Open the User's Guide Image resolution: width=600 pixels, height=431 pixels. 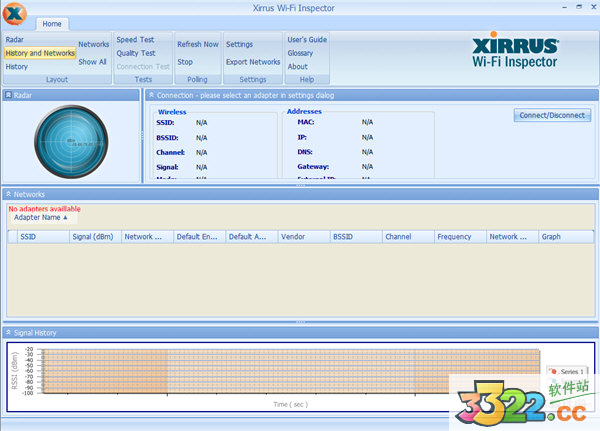307,40
